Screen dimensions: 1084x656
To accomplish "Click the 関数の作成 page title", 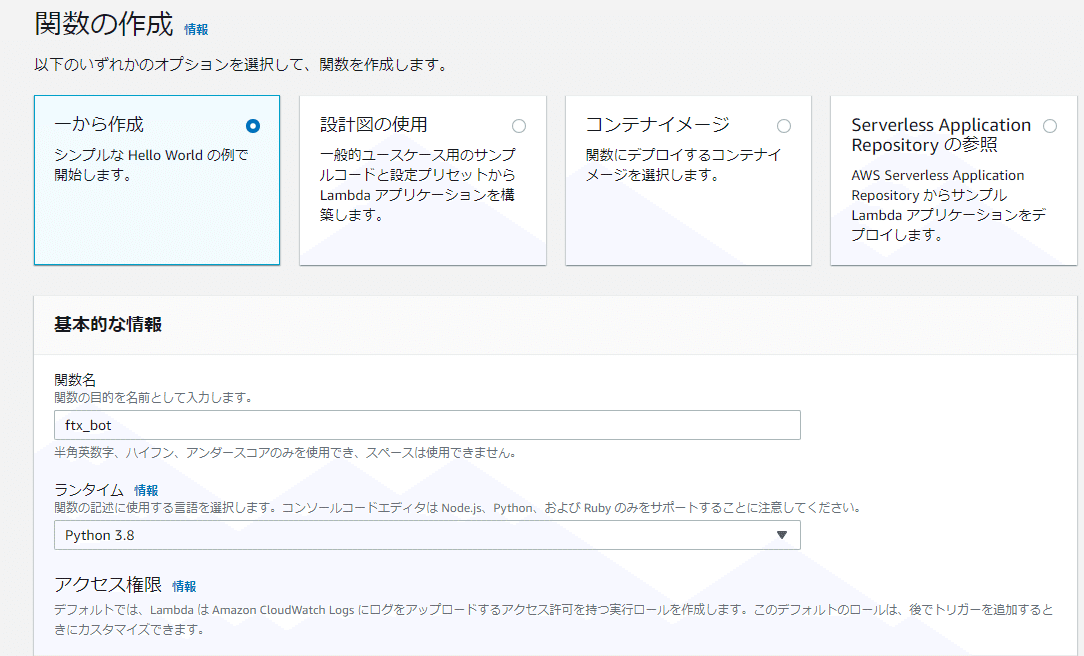I will tap(104, 24).
